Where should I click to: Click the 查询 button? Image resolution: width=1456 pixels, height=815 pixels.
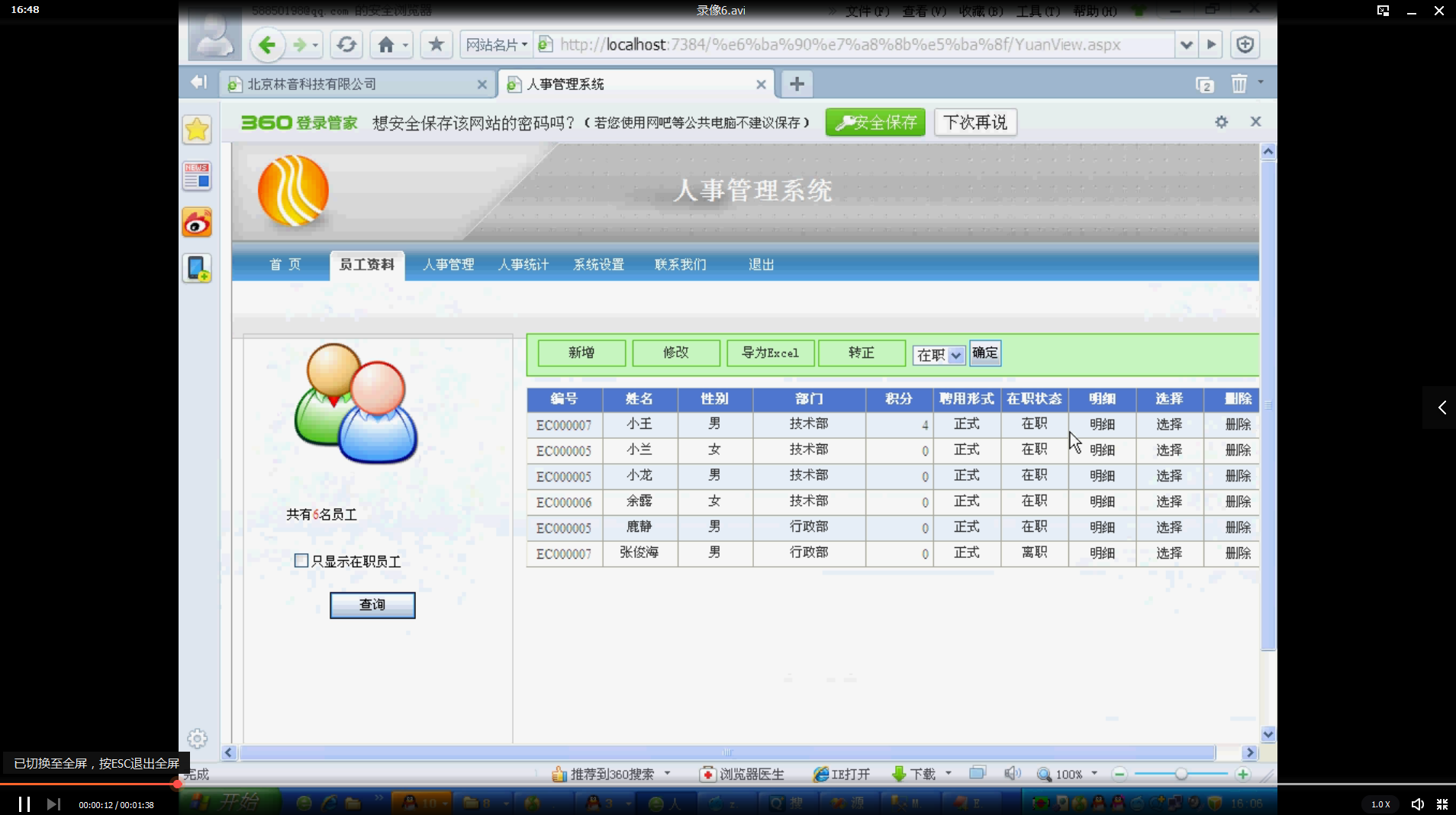tap(372, 605)
